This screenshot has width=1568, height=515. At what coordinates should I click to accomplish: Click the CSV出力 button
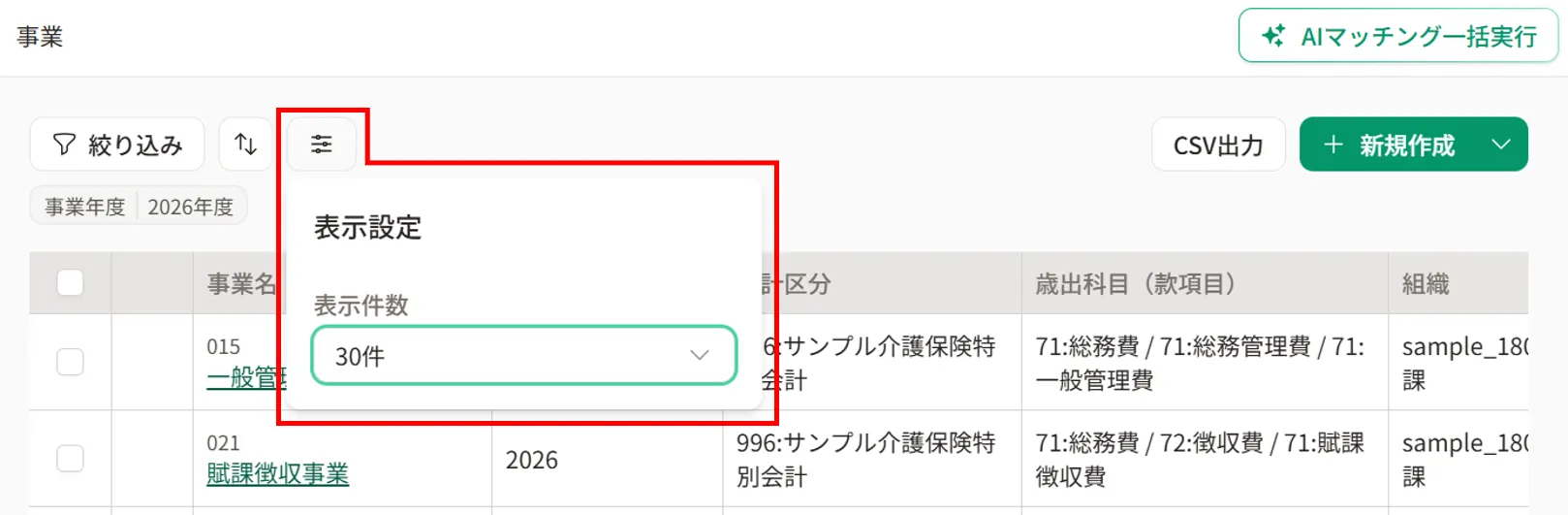(x=1218, y=145)
